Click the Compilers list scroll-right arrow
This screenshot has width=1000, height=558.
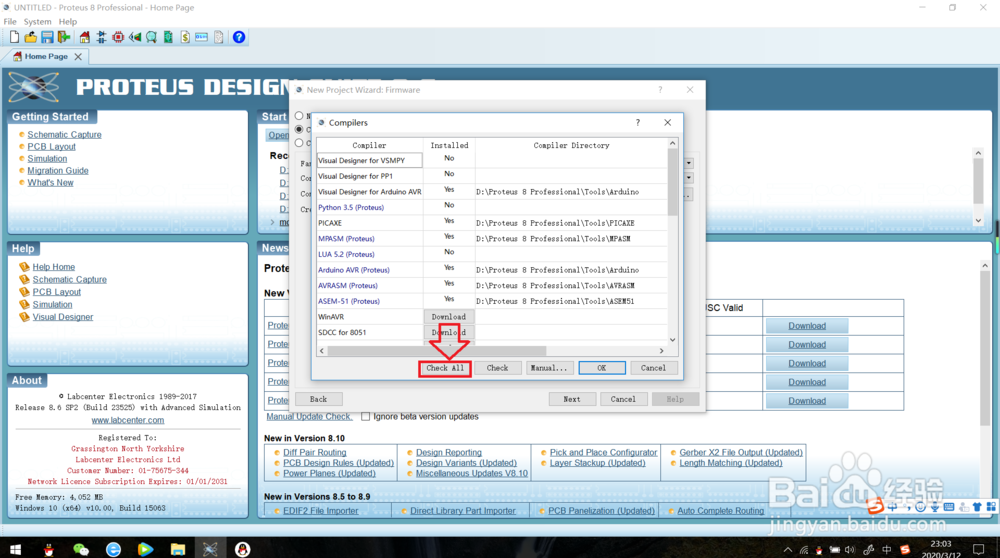[661, 351]
